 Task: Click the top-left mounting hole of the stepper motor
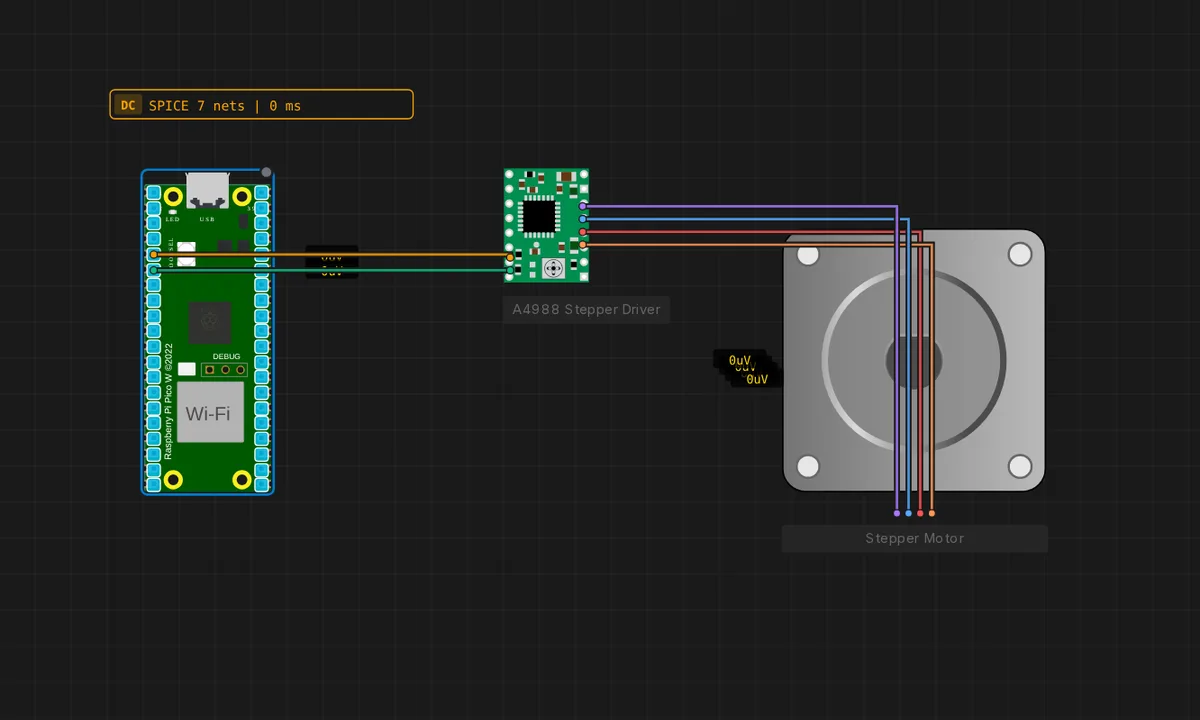[808, 254]
